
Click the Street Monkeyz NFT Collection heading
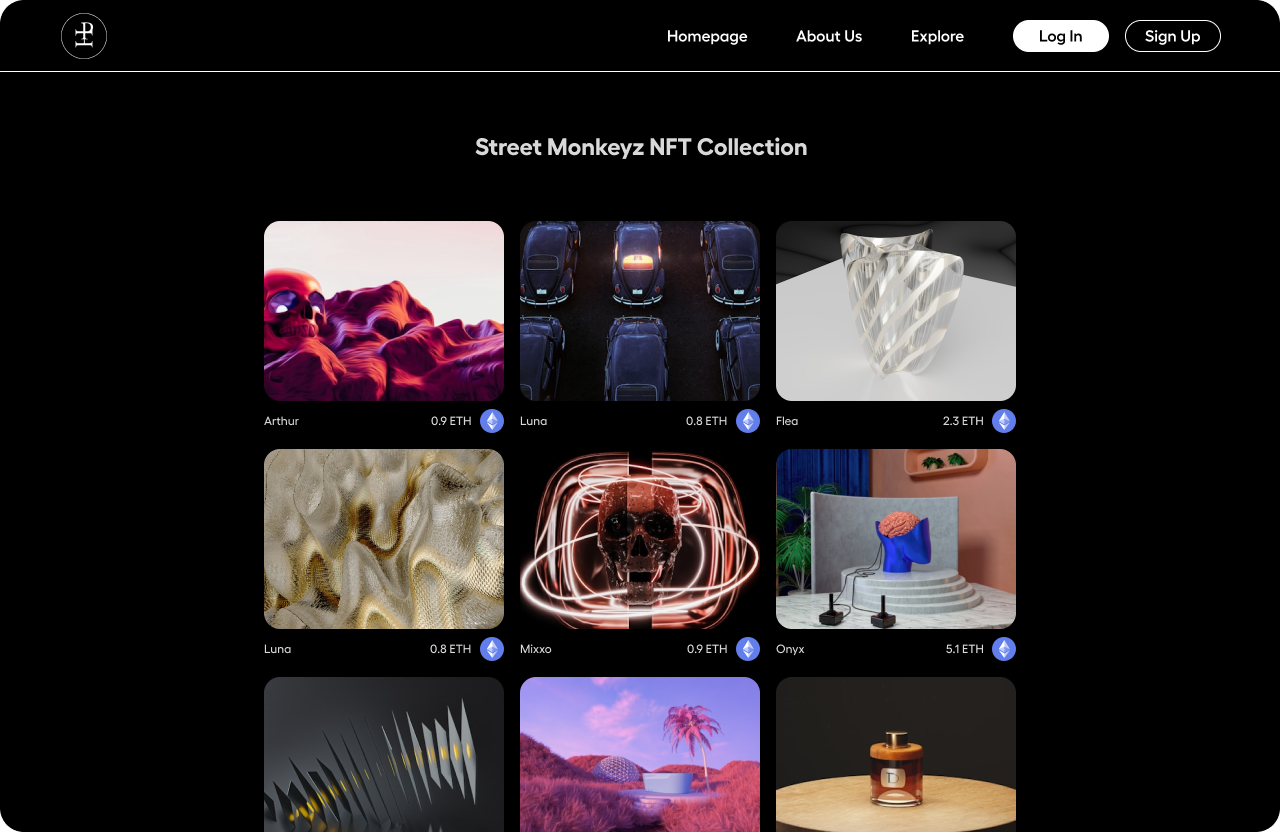pyautogui.click(x=641, y=147)
